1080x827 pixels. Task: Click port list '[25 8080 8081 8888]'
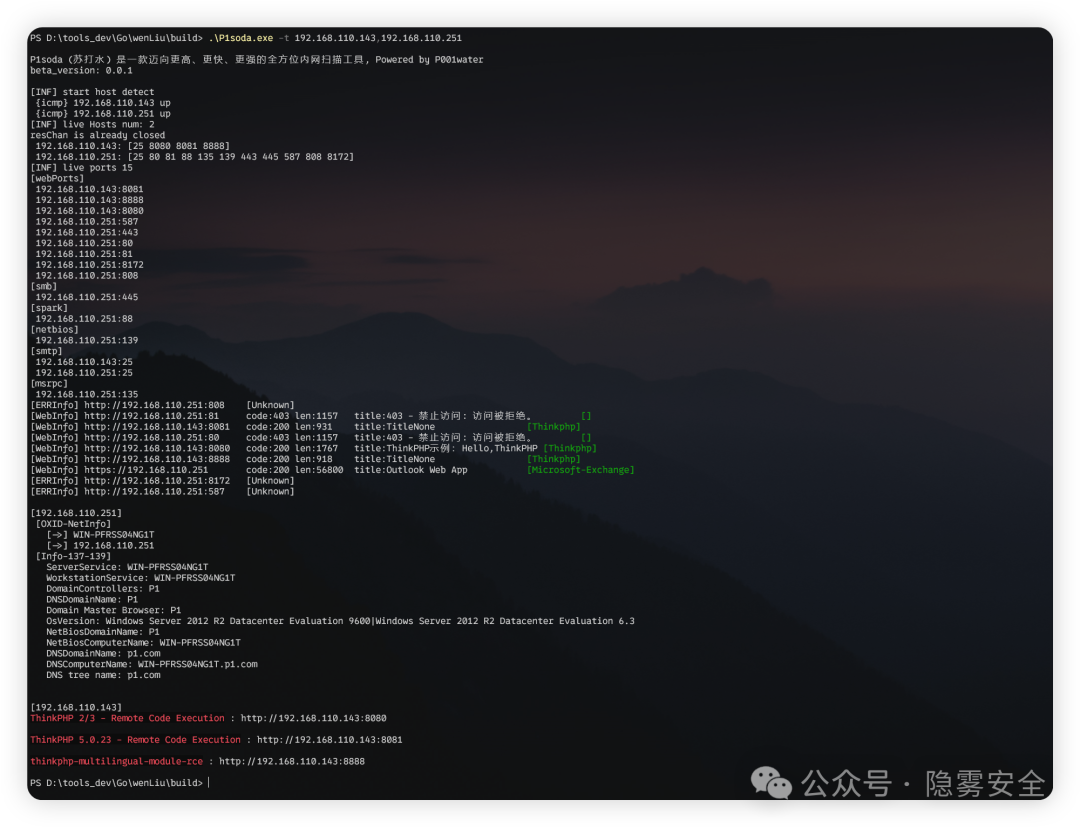[179, 146]
